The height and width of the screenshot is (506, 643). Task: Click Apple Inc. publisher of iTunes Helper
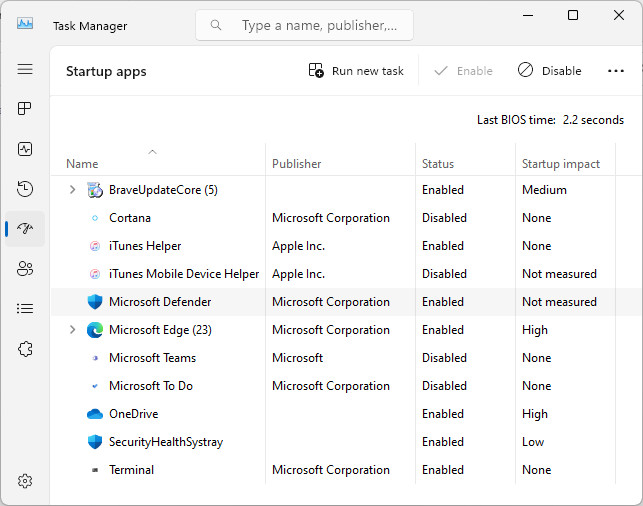coord(298,246)
